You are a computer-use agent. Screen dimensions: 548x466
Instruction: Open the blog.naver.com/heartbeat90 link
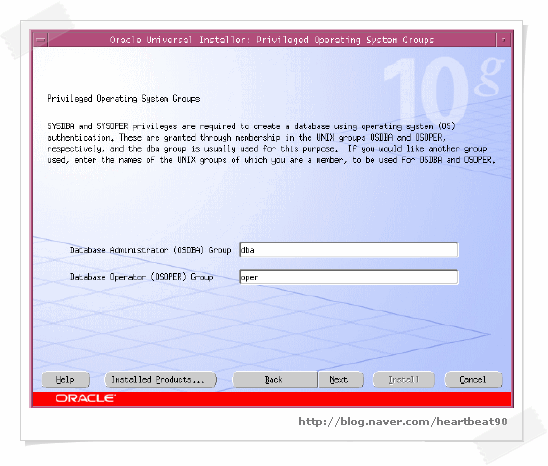[403, 422]
